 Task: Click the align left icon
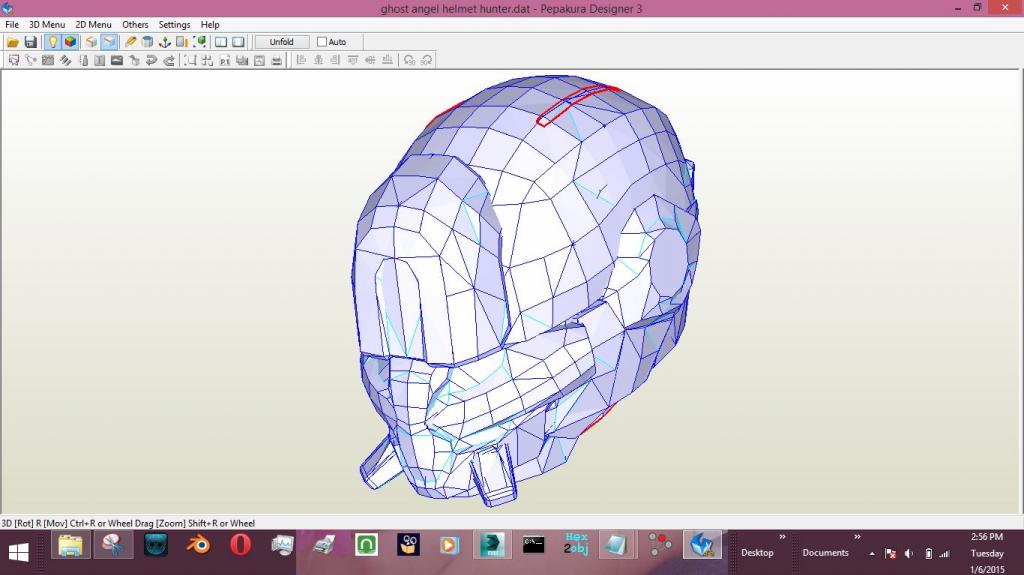300,60
